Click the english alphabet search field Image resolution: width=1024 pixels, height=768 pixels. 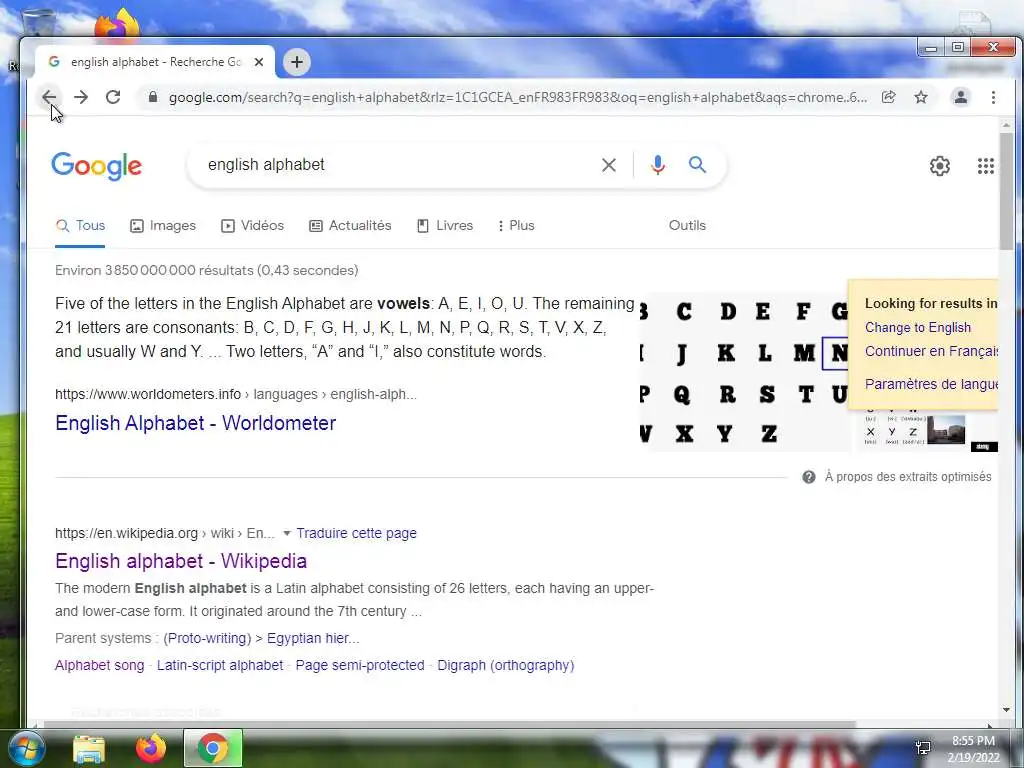pyautogui.click(x=398, y=165)
